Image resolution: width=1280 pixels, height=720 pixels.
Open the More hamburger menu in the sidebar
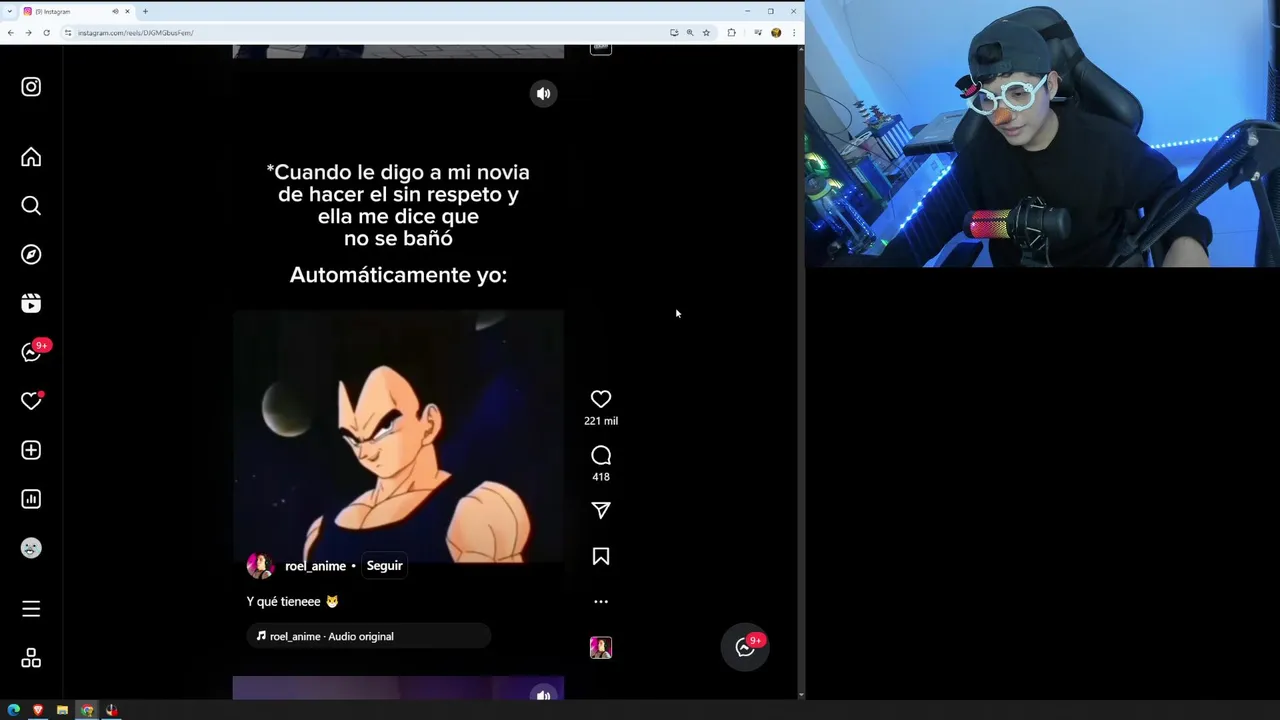[31, 609]
